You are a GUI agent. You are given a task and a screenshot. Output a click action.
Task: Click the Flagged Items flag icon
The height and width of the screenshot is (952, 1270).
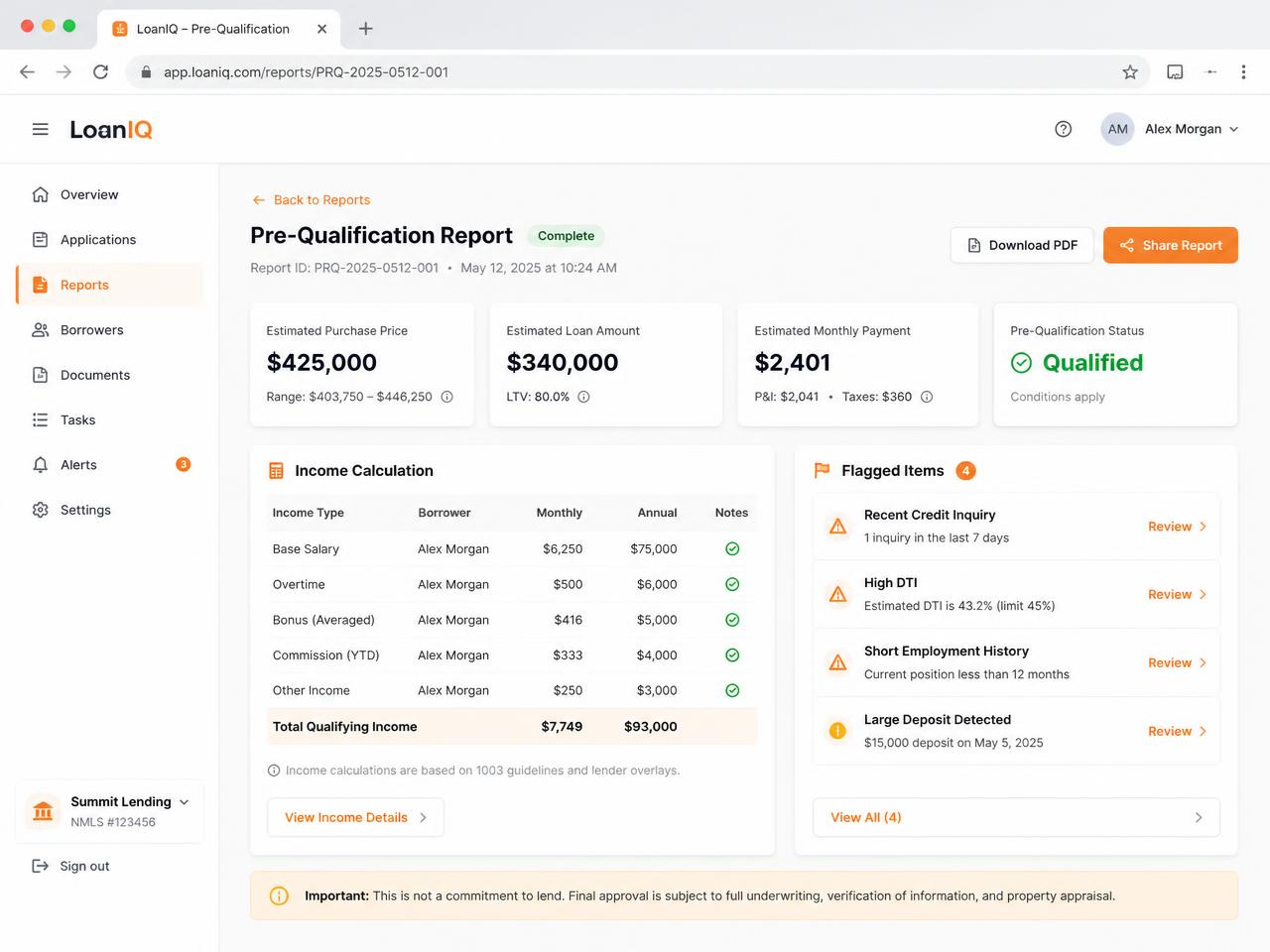click(x=823, y=471)
